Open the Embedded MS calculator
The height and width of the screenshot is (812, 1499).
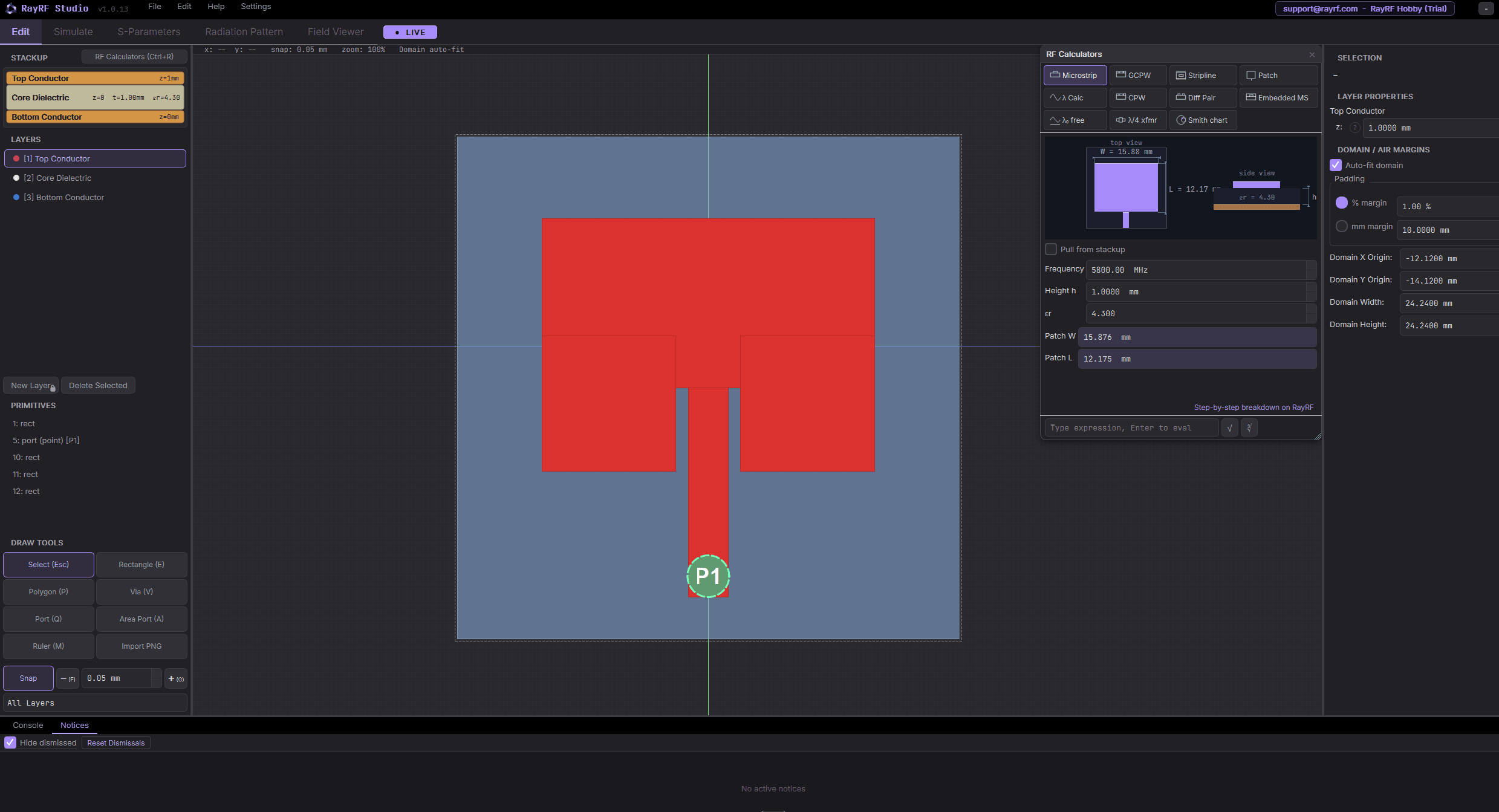coord(1278,97)
